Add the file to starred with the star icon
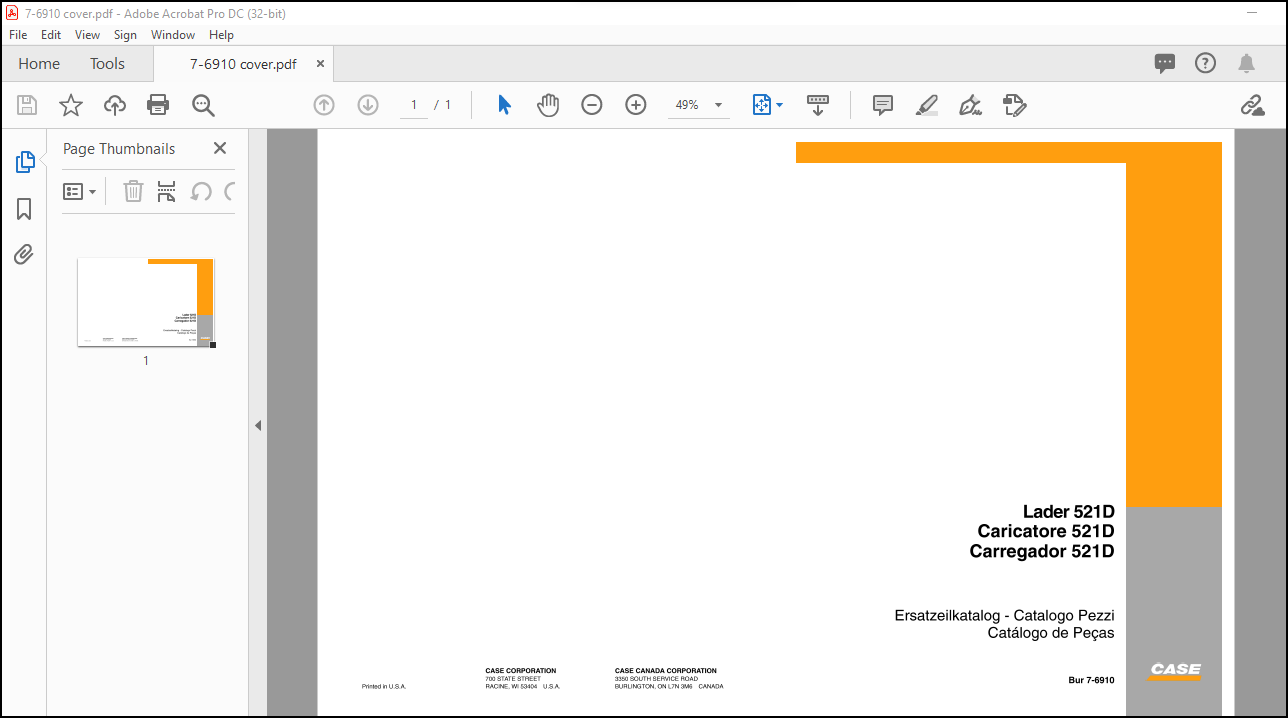Viewport: 1288px width, 718px height. pyautogui.click(x=71, y=105)
